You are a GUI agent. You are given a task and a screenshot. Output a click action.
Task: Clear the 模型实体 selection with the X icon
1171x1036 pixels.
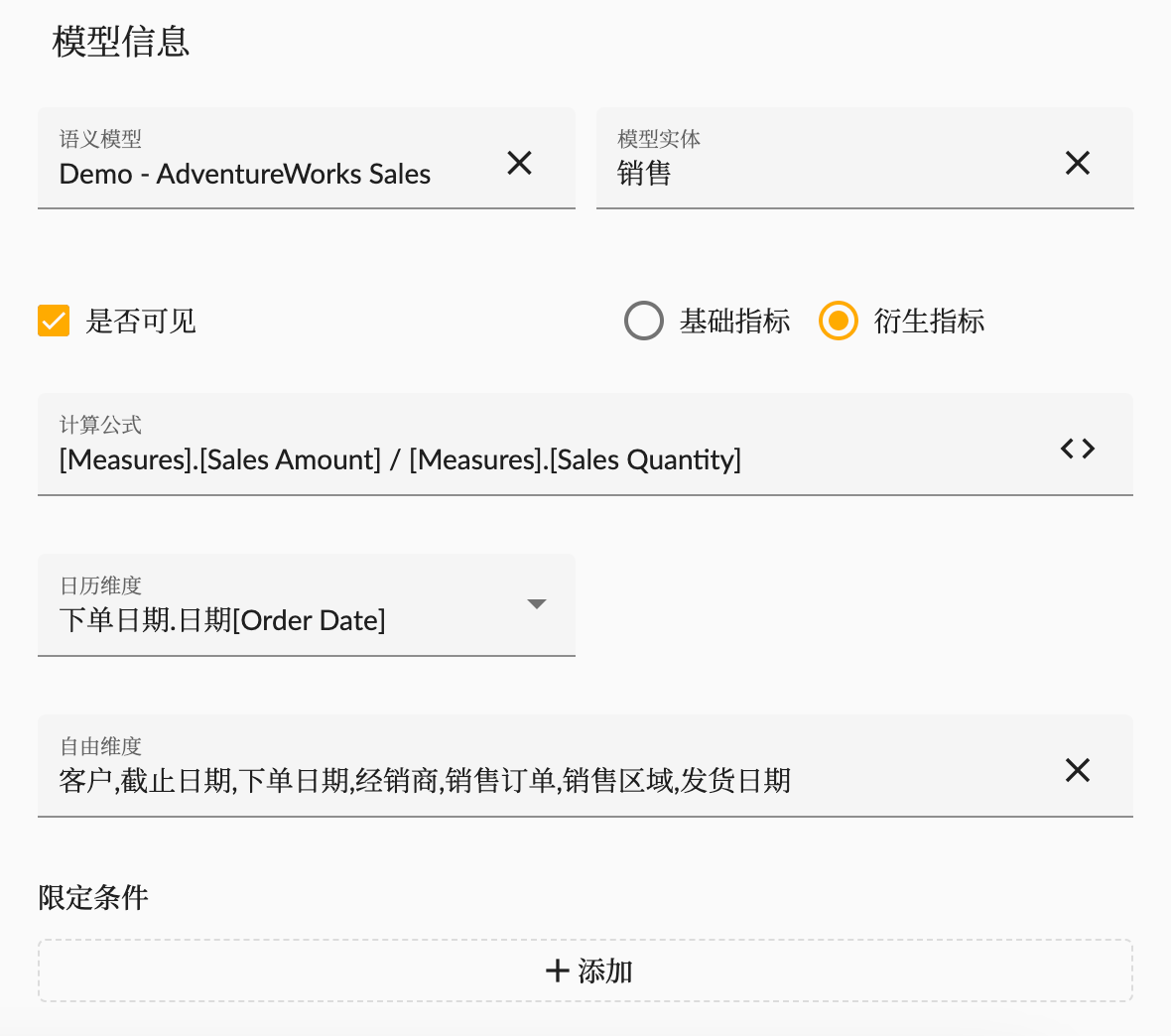click(x=1077, y=163)
